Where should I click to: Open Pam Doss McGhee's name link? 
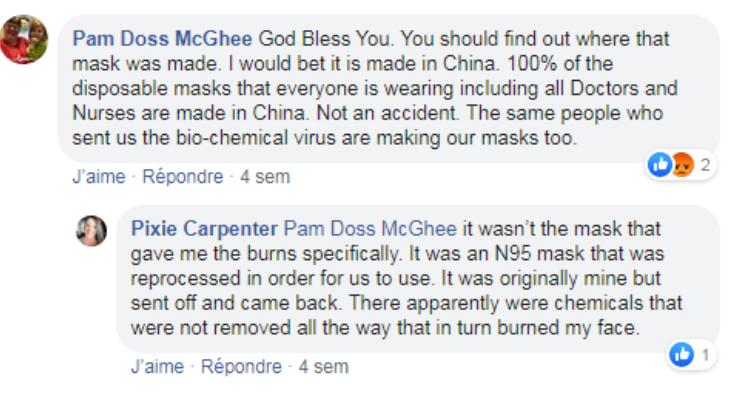point(162,39)
